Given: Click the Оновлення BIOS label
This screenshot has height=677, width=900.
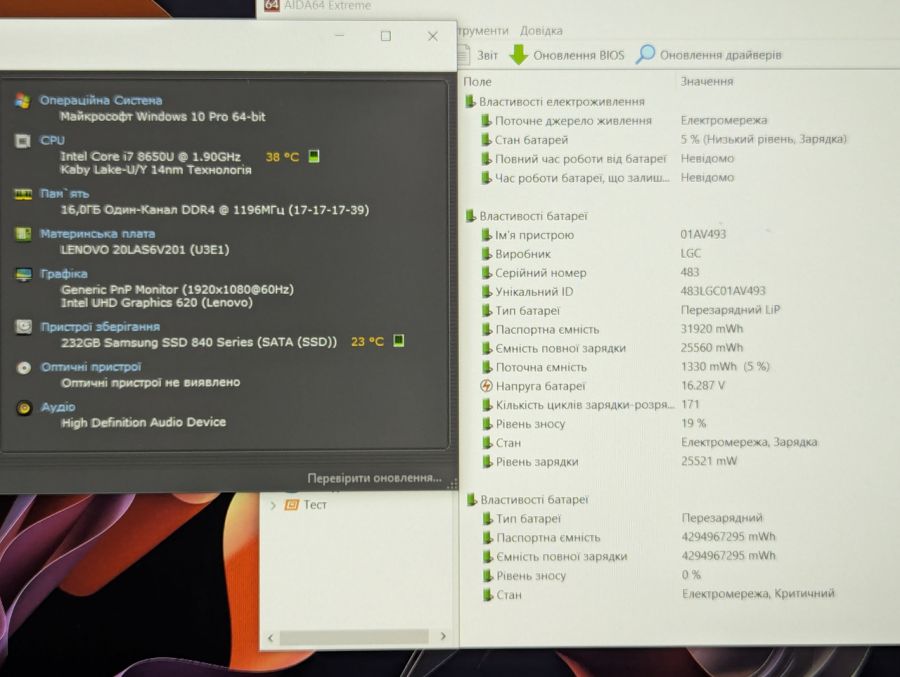Looking at the screenshot, I should 578,55.
